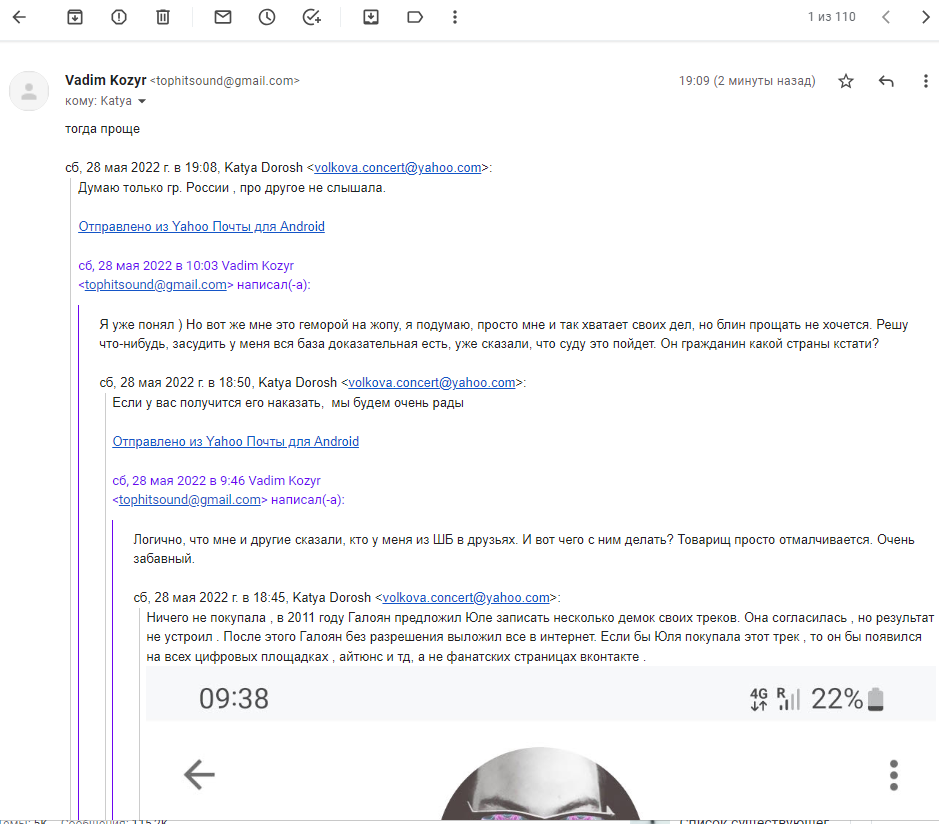
Task: Delete this email with trash icon
Action: [x=163, y=17]
